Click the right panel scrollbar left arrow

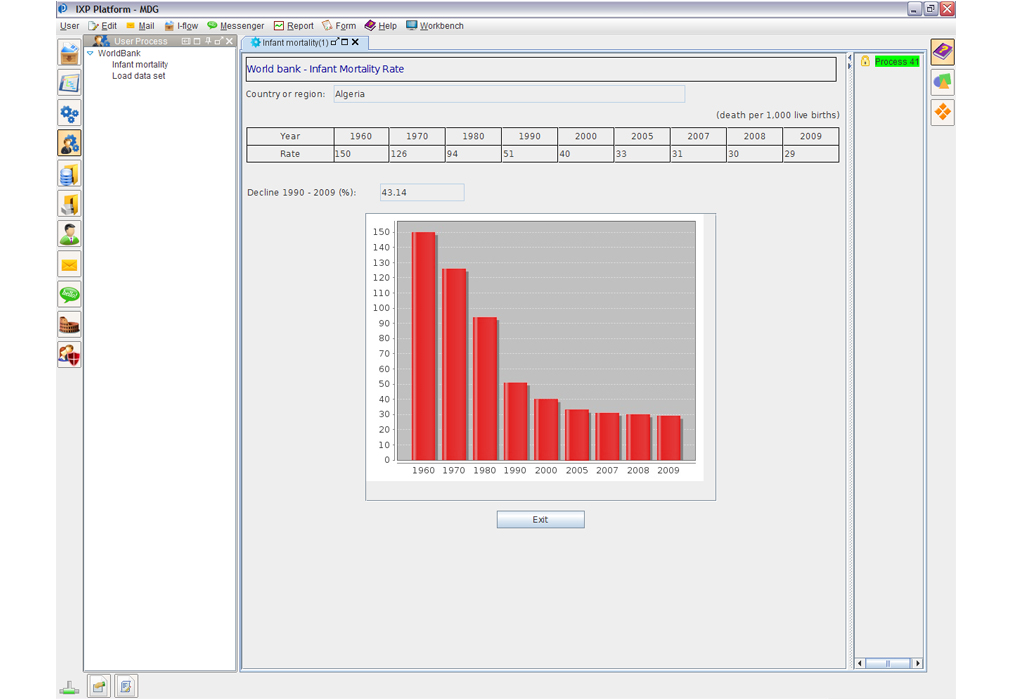tap(860, 663)
